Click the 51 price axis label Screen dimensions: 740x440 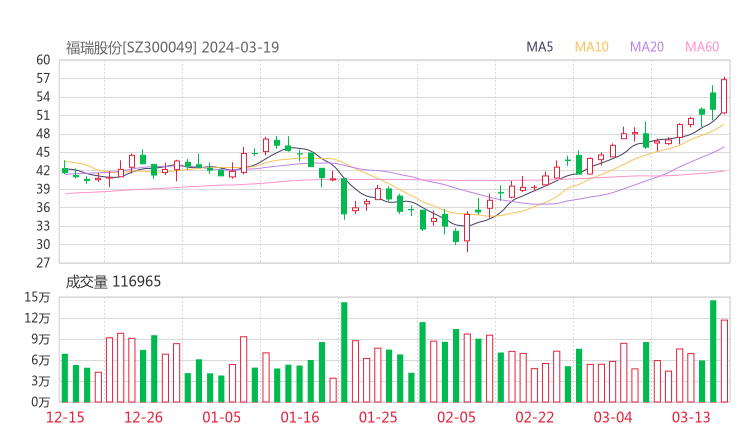click(x=43, y=115)
